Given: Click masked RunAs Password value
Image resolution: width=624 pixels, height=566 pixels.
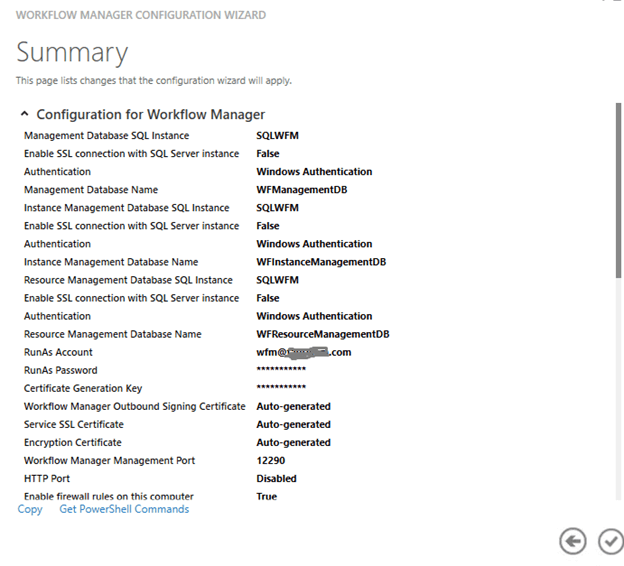Looking at the screenshot, I should pos(281,369).
